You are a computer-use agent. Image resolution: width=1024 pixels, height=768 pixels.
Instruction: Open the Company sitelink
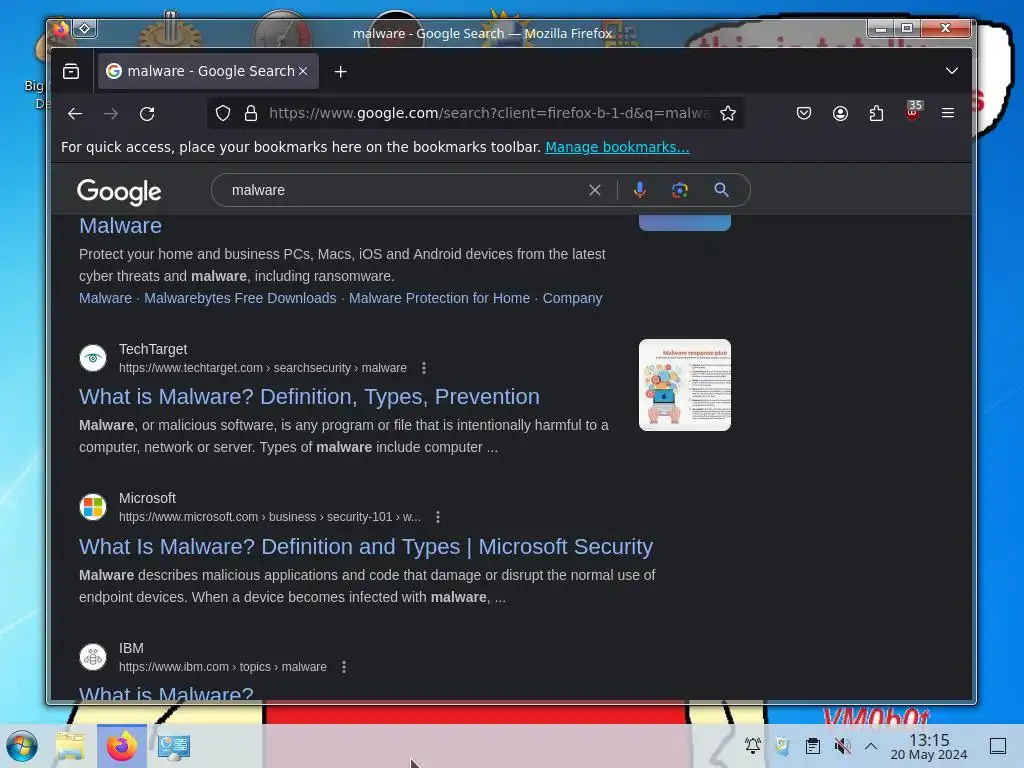point(572,298)
